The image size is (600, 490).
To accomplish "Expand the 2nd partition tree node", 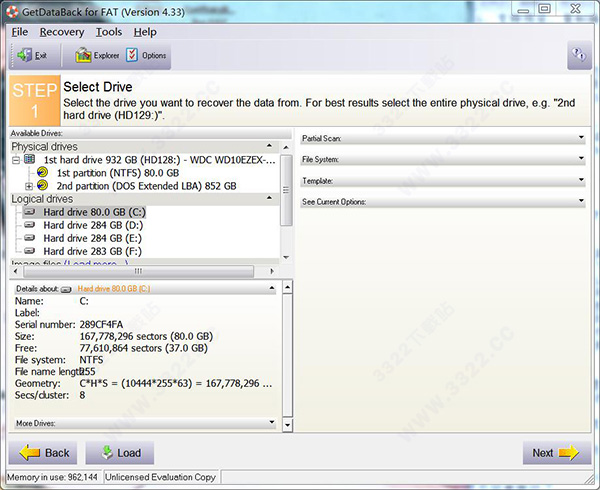I will coord(29,186).
